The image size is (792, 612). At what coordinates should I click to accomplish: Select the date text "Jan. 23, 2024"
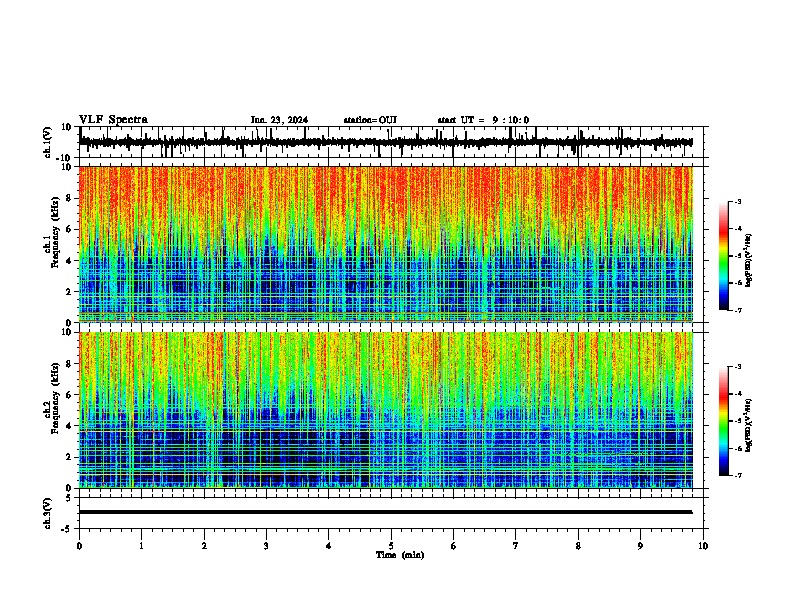tap(279, 120)
